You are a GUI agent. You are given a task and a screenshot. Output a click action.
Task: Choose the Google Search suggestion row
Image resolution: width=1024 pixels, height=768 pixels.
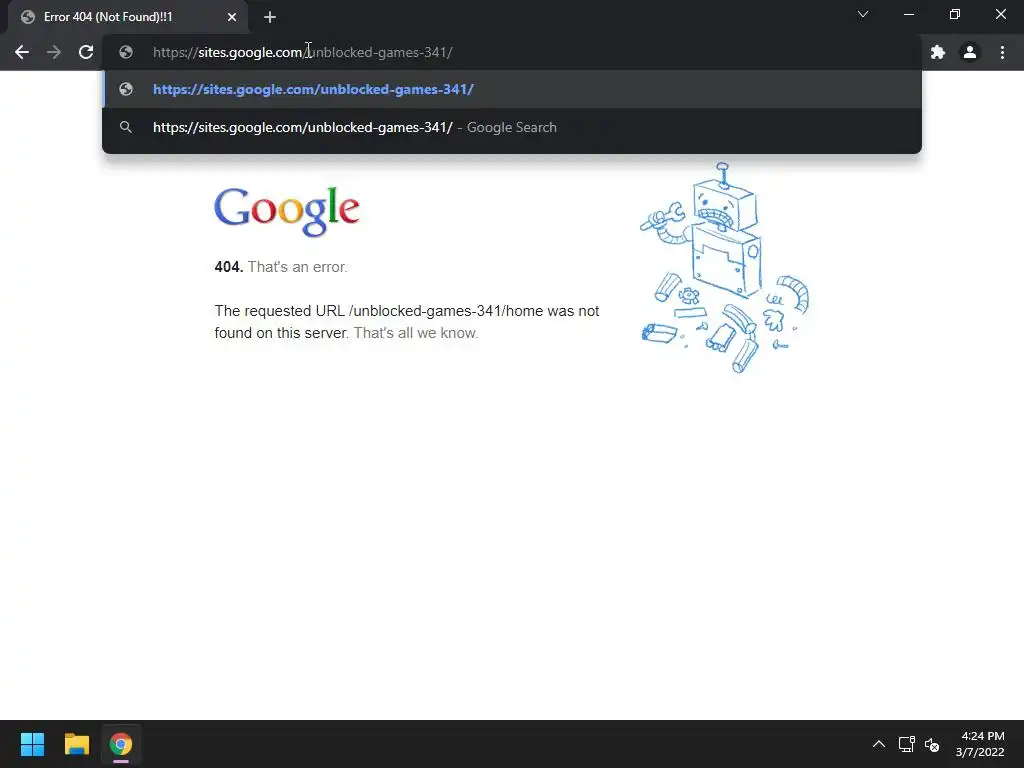pos(512,127)
